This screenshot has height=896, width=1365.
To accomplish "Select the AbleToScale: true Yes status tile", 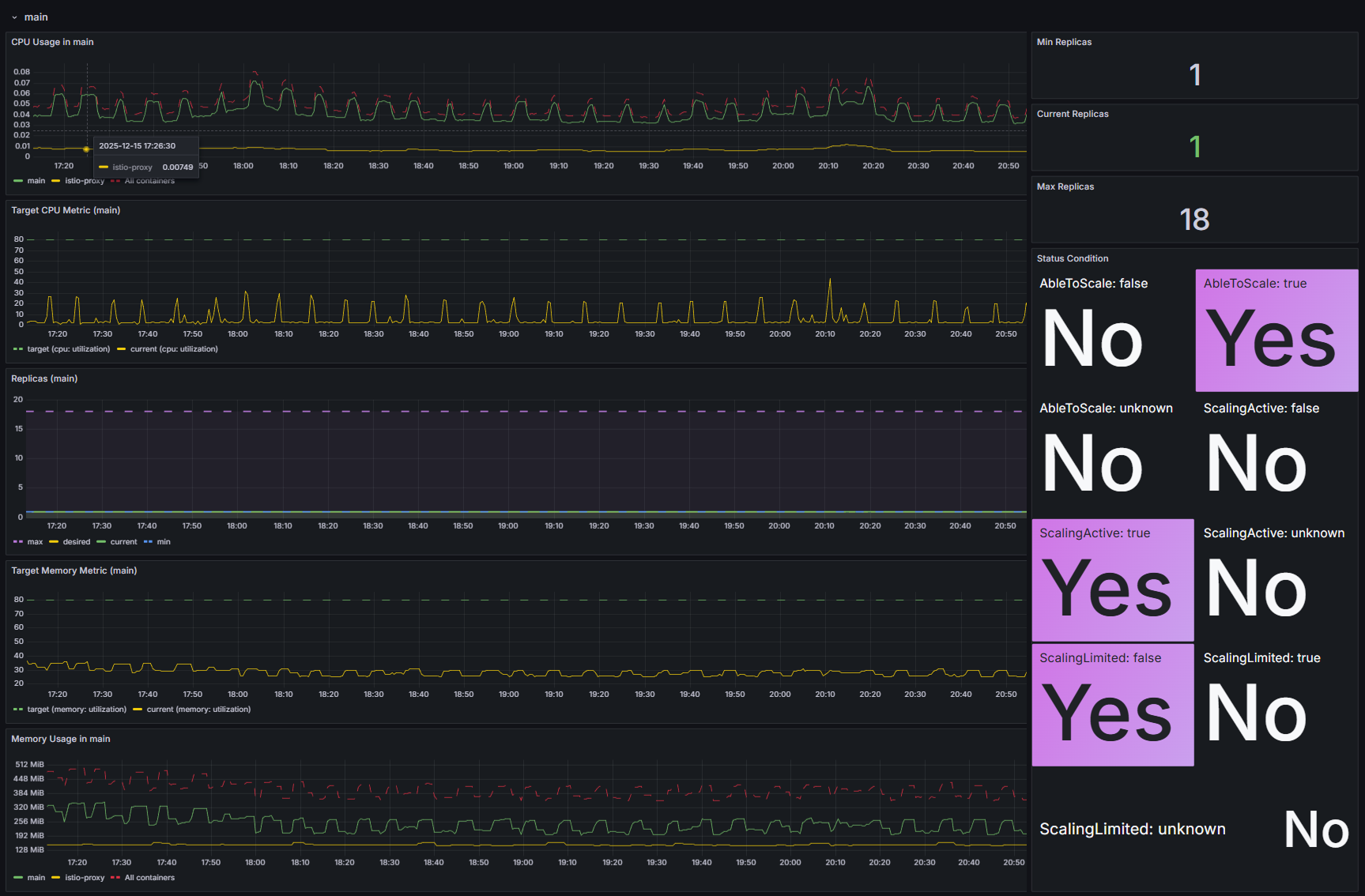I will (1276, 330).
